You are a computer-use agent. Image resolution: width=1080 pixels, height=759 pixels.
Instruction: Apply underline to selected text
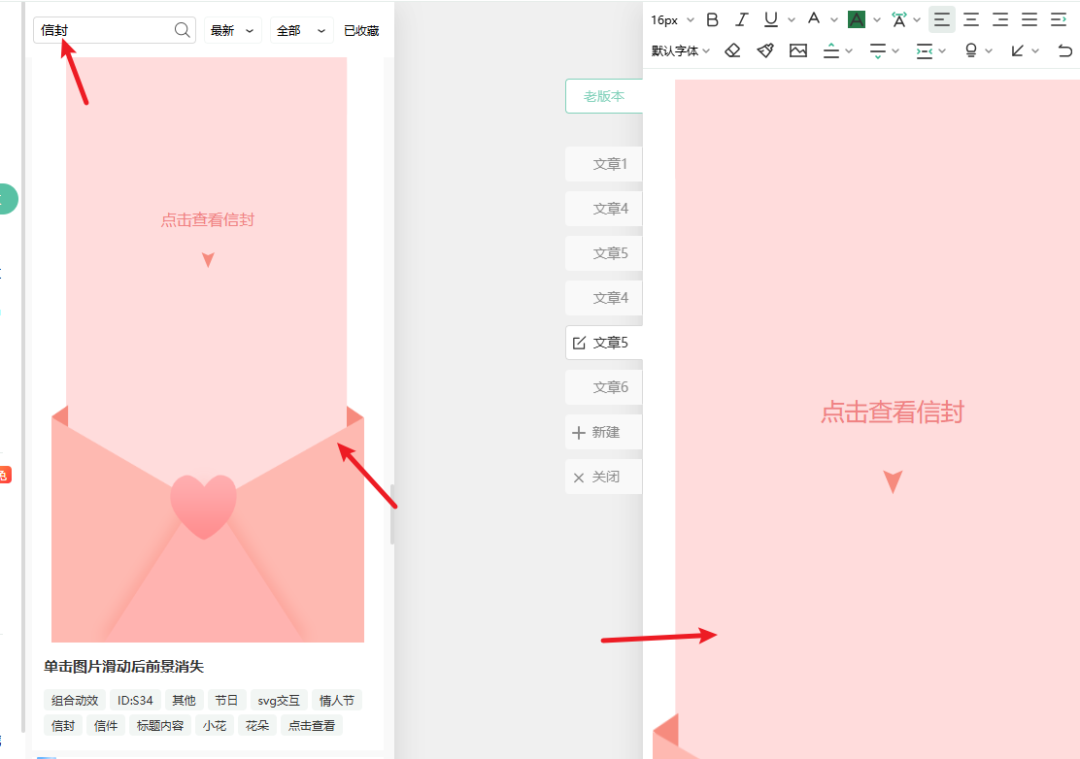(x=770, y=19)
